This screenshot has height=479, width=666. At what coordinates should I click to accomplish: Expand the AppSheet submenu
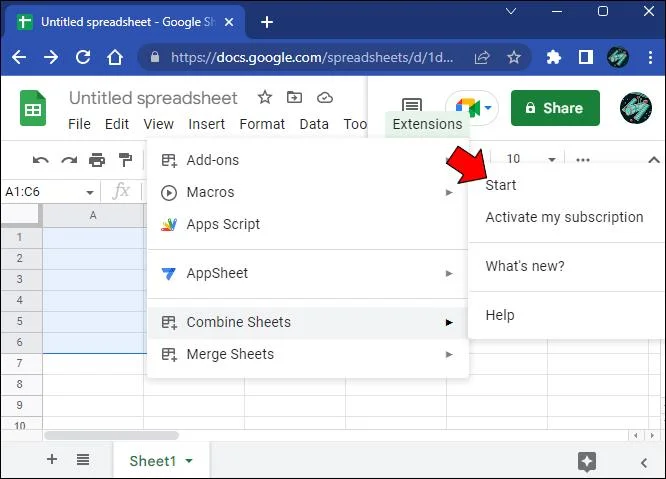click(x=308, y=273)
